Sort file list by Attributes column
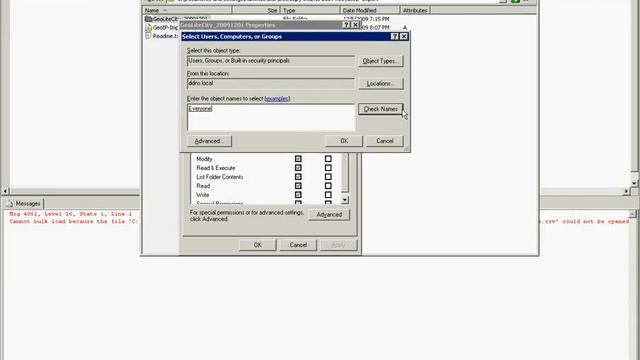 tap(415, 10)
